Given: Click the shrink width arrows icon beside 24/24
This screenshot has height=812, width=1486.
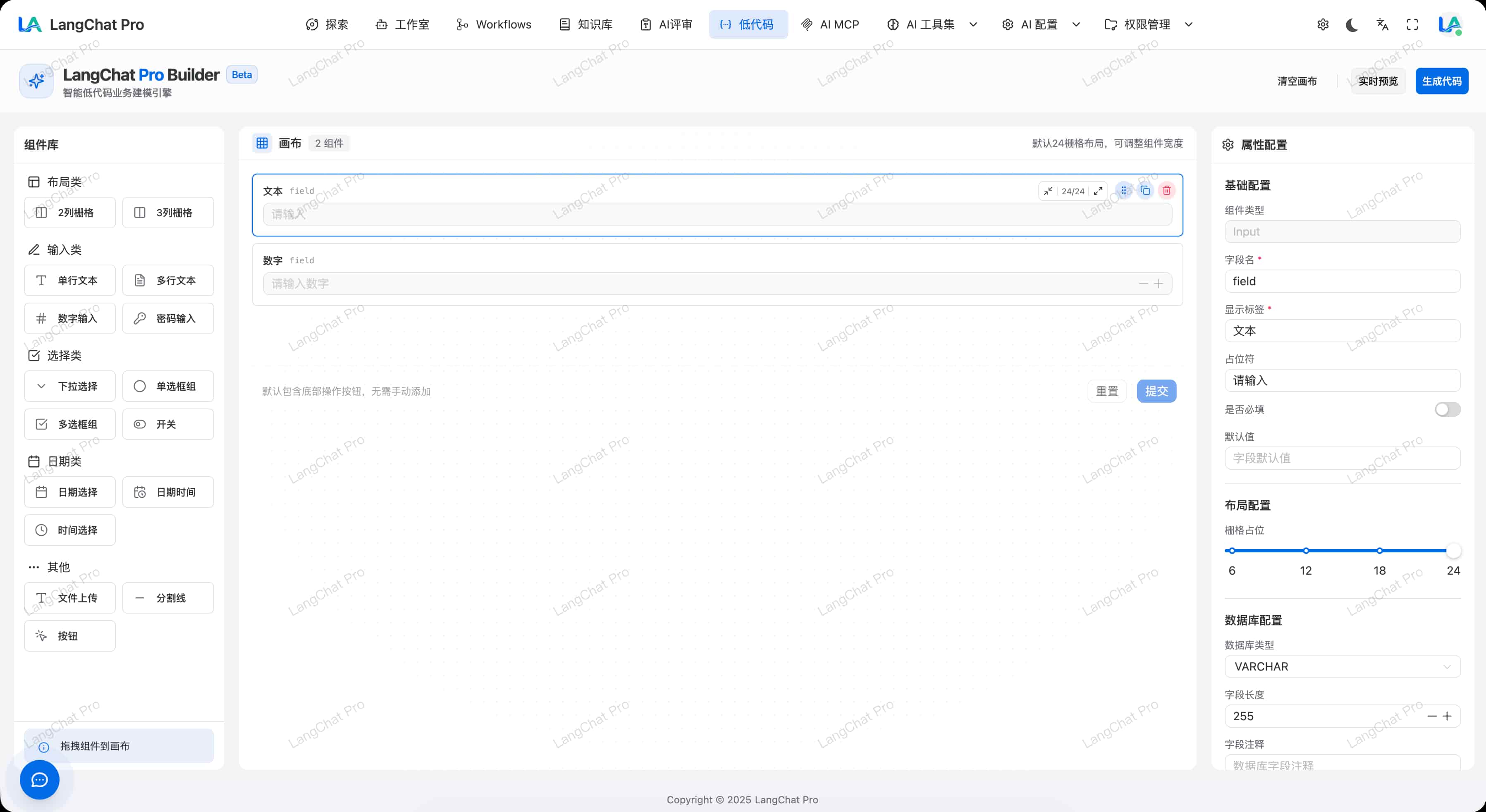Looking at the screenshot, I should [x=1048, y=191].
